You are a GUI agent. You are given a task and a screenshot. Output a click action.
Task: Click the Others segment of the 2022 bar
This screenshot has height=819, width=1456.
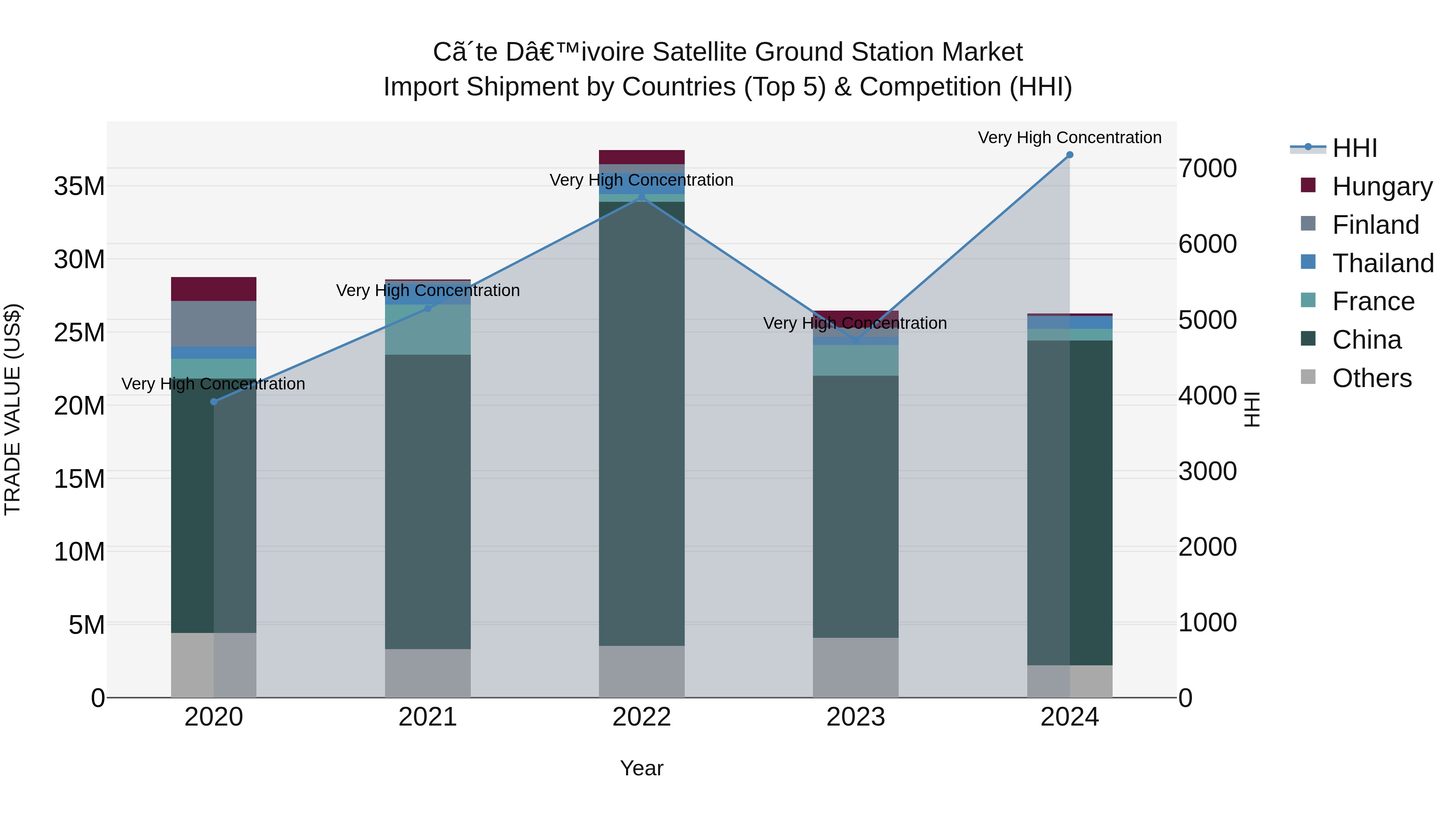pos(641,671)
